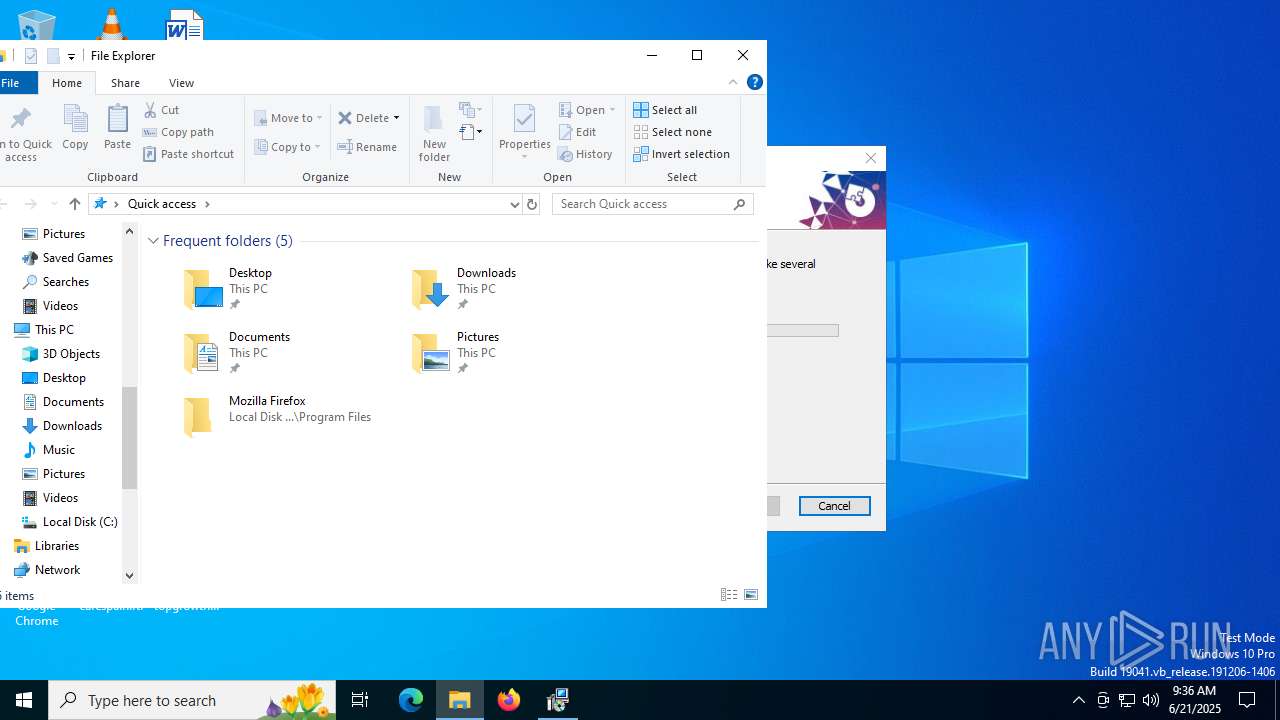Select Searches in the navigation pane
This screenshot has width=1280, height=720.
tap(56, 282)
